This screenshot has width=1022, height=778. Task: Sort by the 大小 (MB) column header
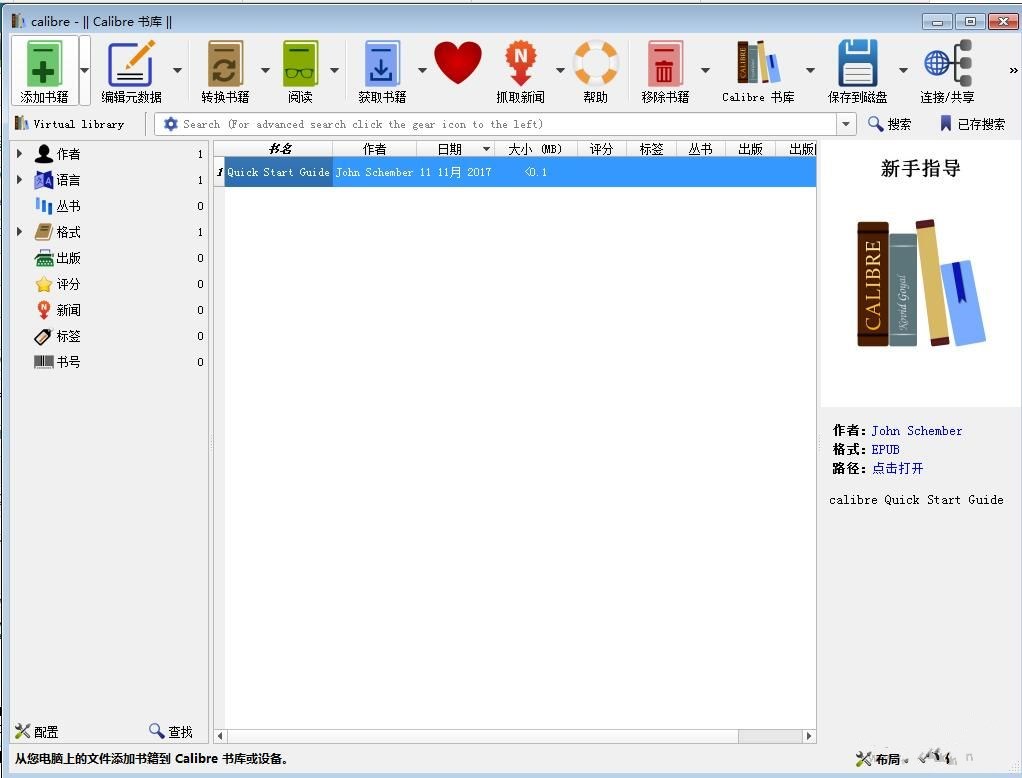[x=536, y=149]
